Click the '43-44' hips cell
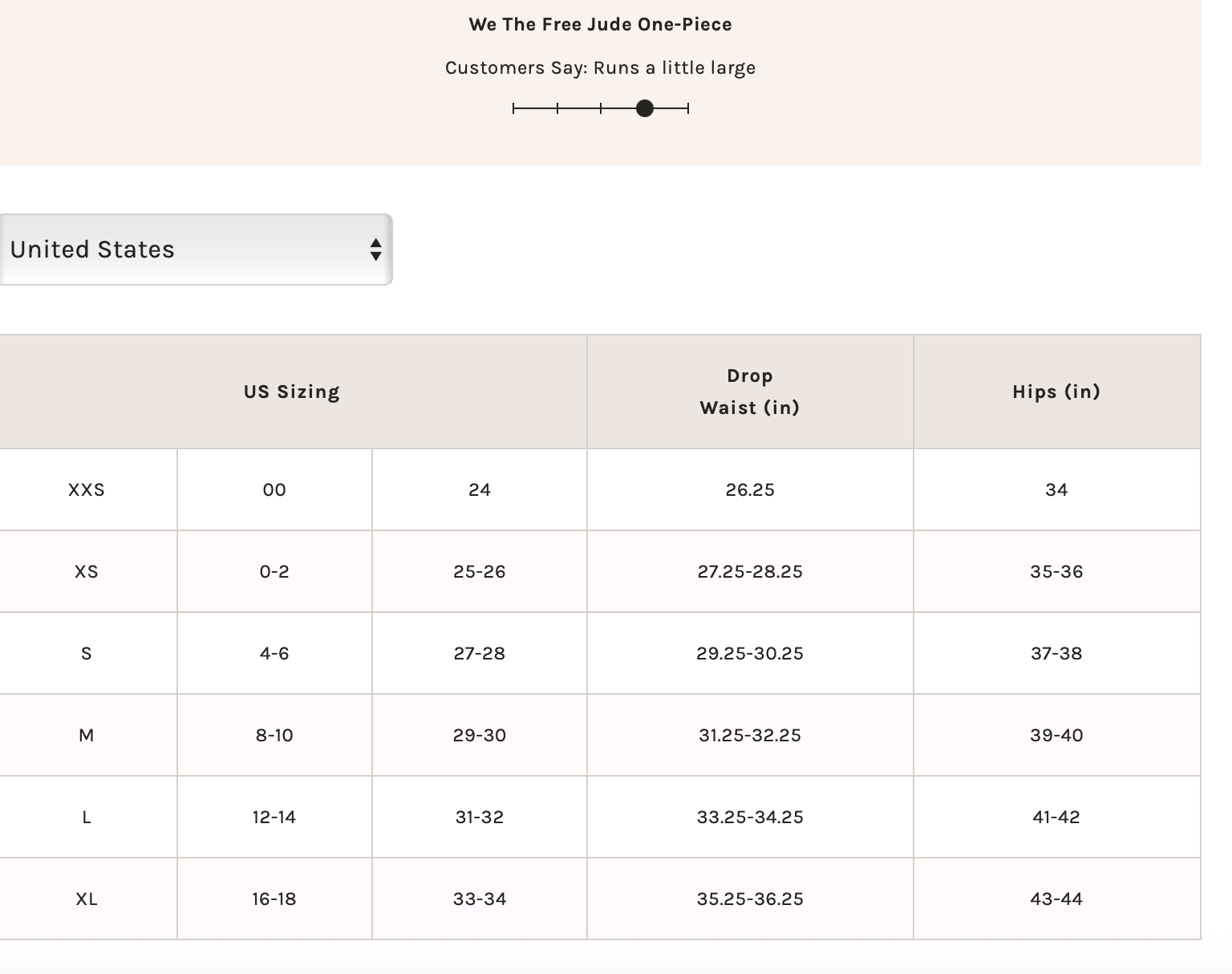 [x=1056, y=899]
